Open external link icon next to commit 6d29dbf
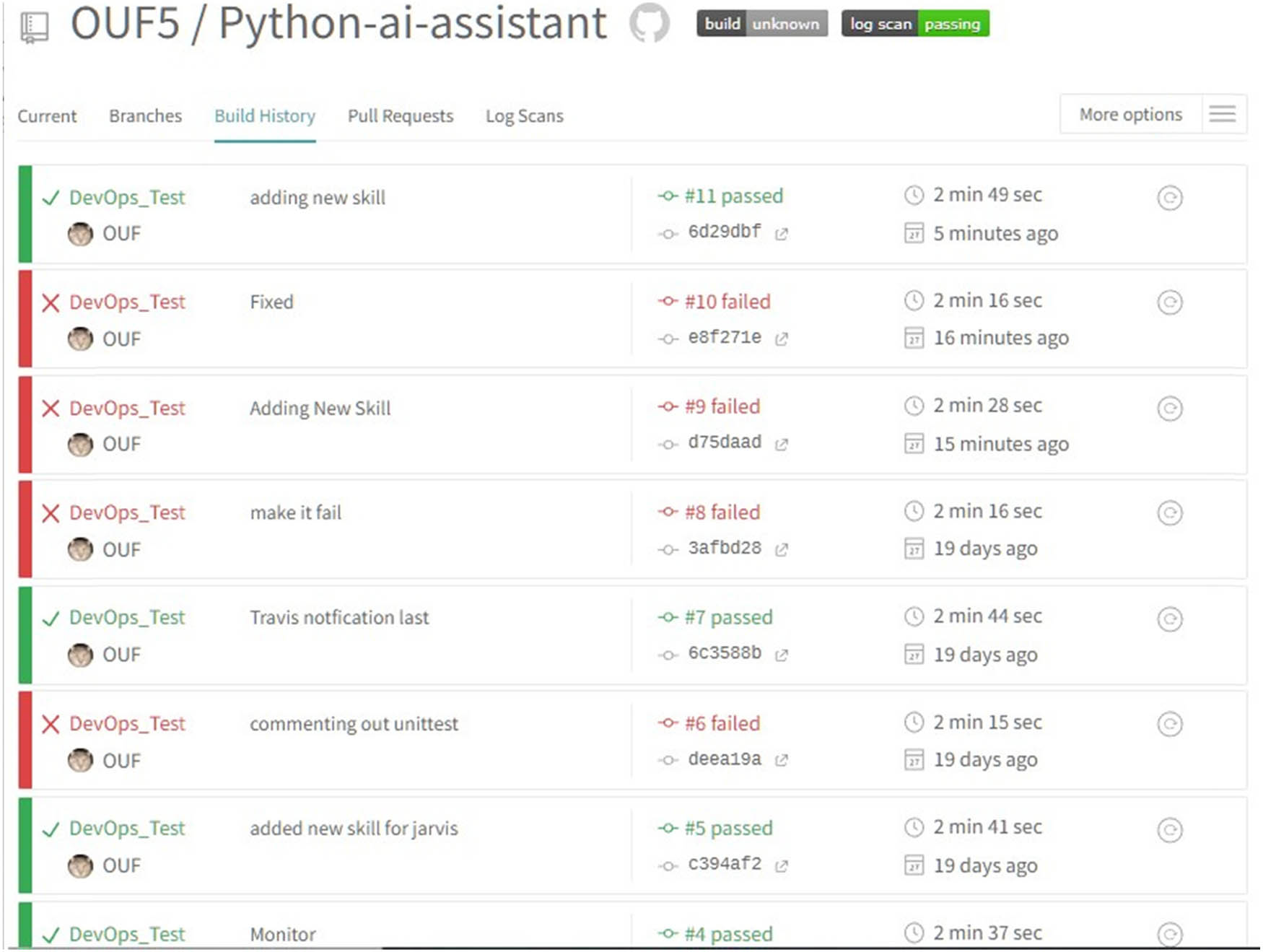Screen dimensions: 1263x952 click(781, 234)
